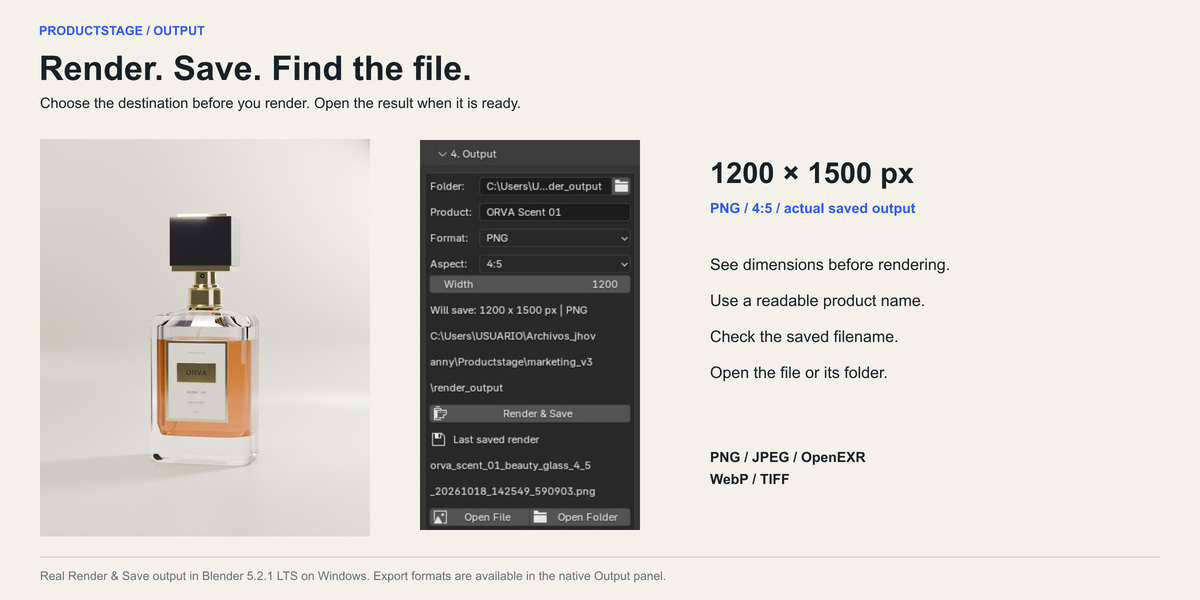Click the Use a readable product name text

[818, 301]
